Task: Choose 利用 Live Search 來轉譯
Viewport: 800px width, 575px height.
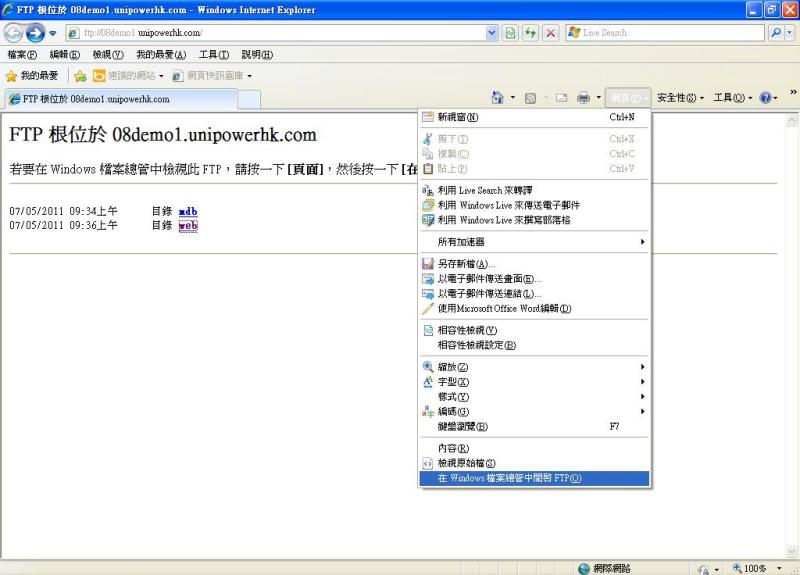Action: [x=534, y=190]
